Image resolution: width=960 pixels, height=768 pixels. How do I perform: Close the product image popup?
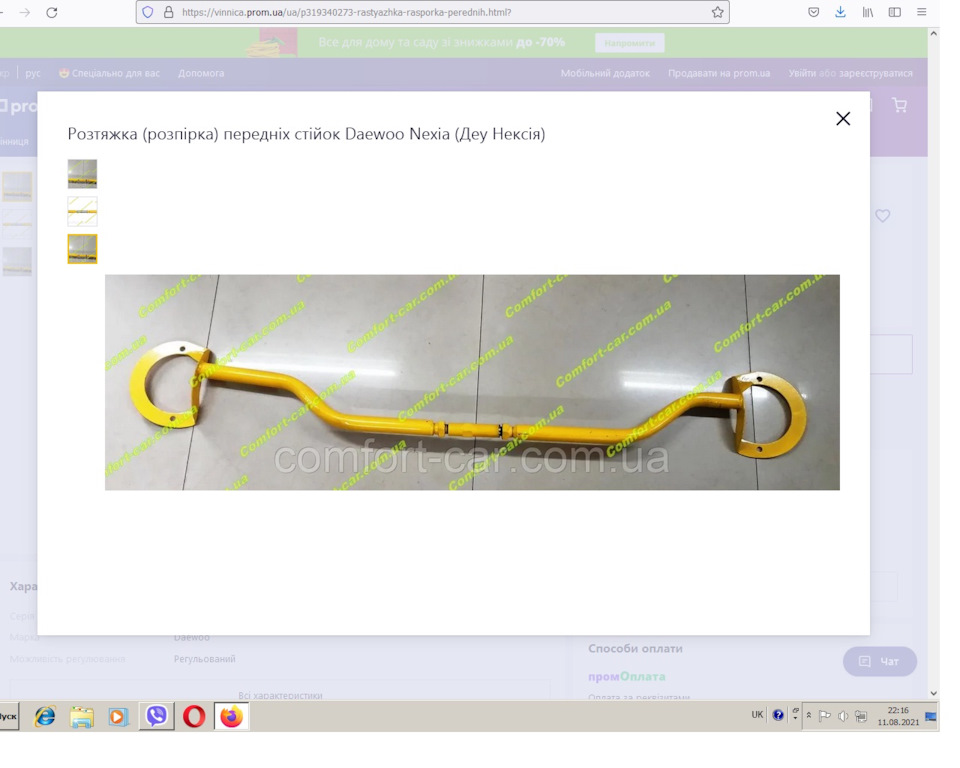[843, 119]
